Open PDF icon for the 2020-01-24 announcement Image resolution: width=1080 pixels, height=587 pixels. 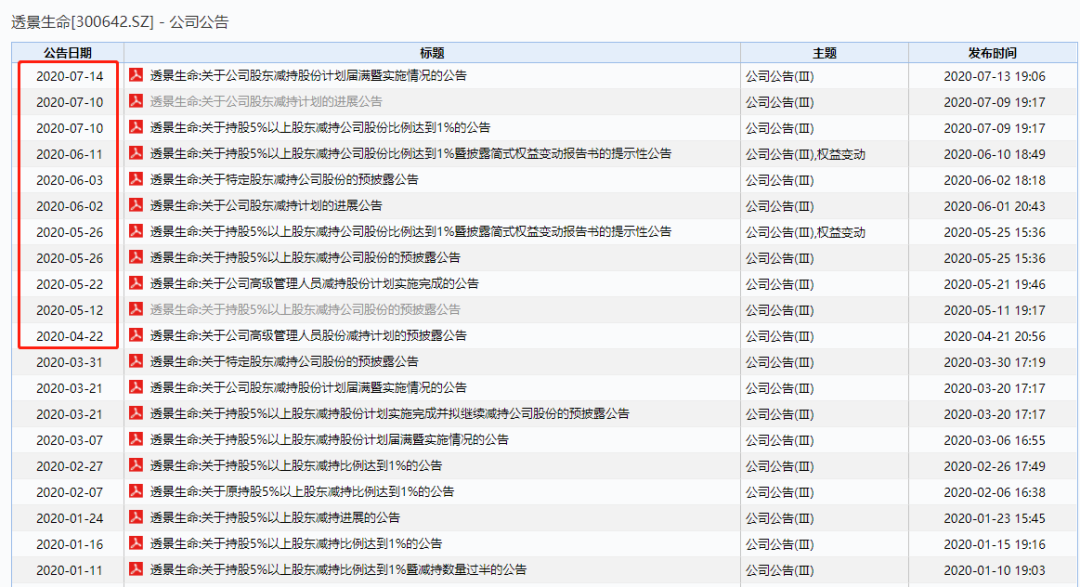[x=136, y=517]
